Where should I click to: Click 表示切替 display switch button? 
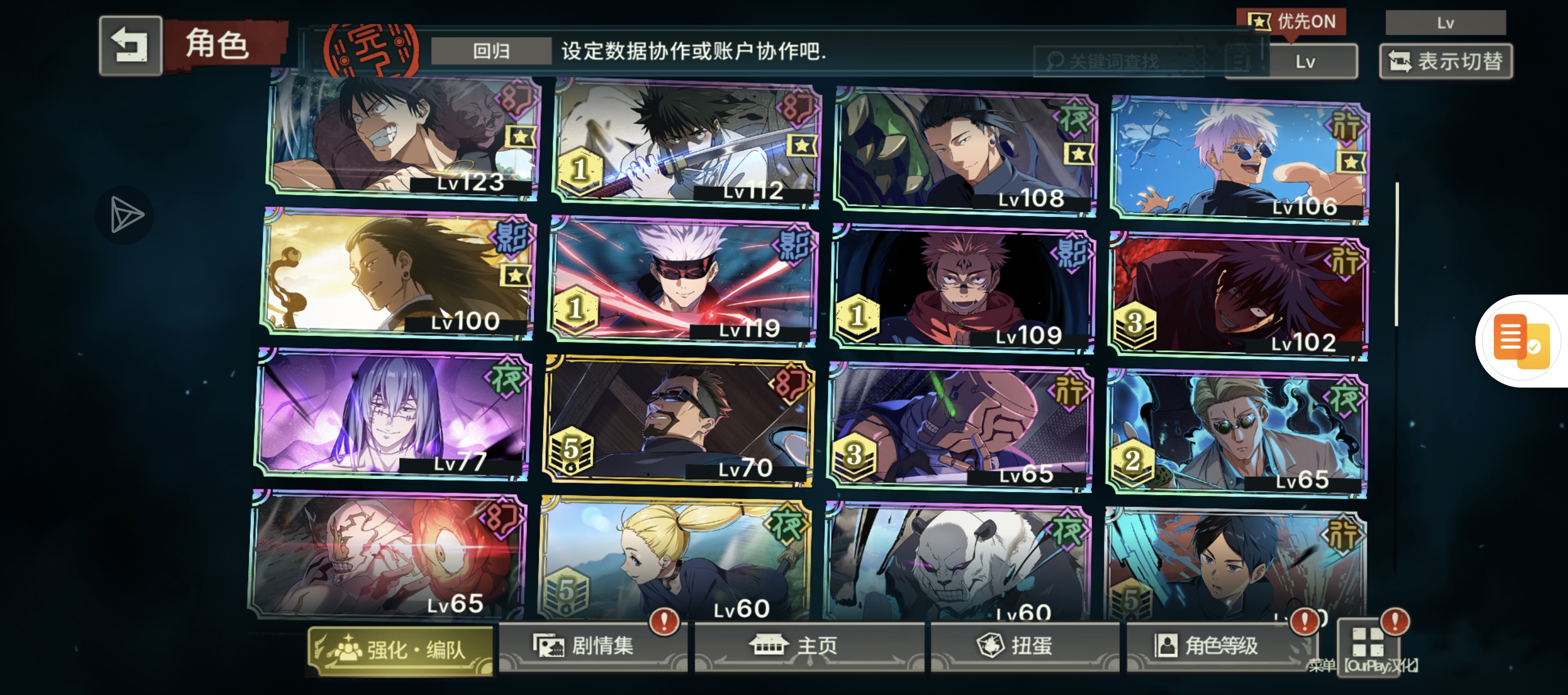tap(1446, 61)
